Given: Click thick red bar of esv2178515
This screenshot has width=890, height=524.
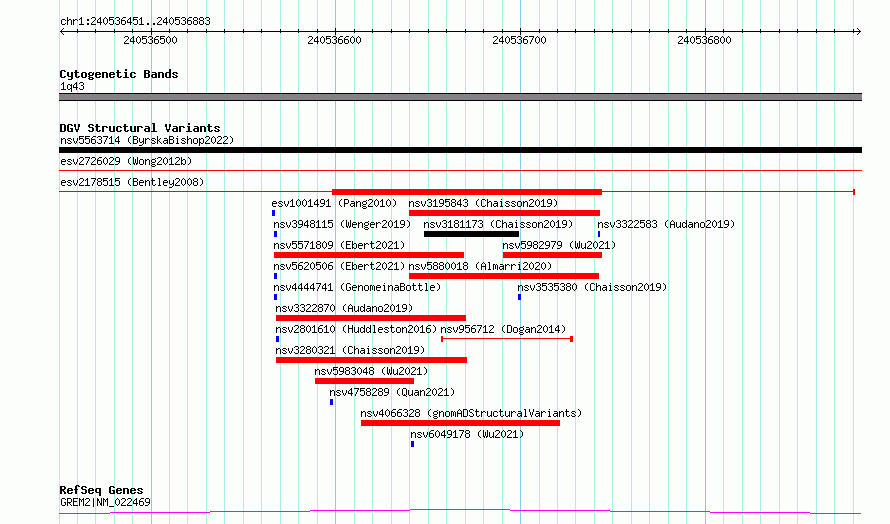Looking at the screenshot, I should 467,192.
